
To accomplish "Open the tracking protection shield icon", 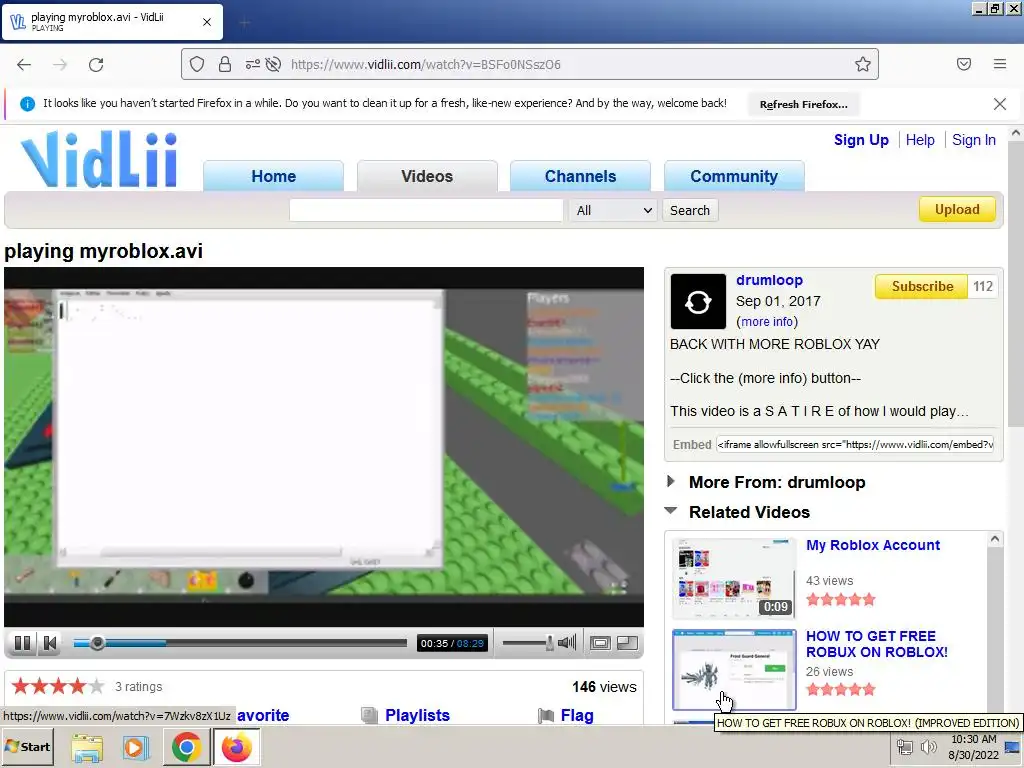I will click(197, 64).
